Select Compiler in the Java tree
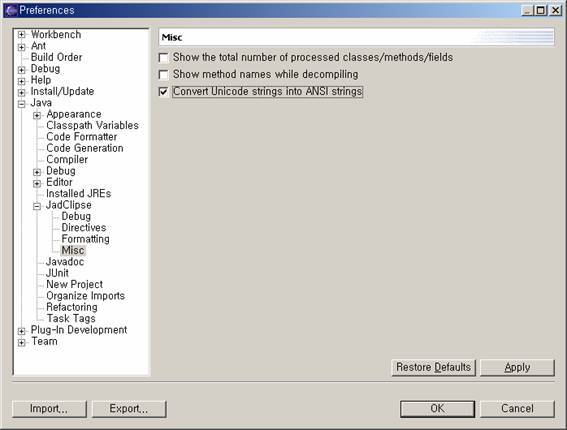Viewport: 567px width, 430px height. [67, 159]
